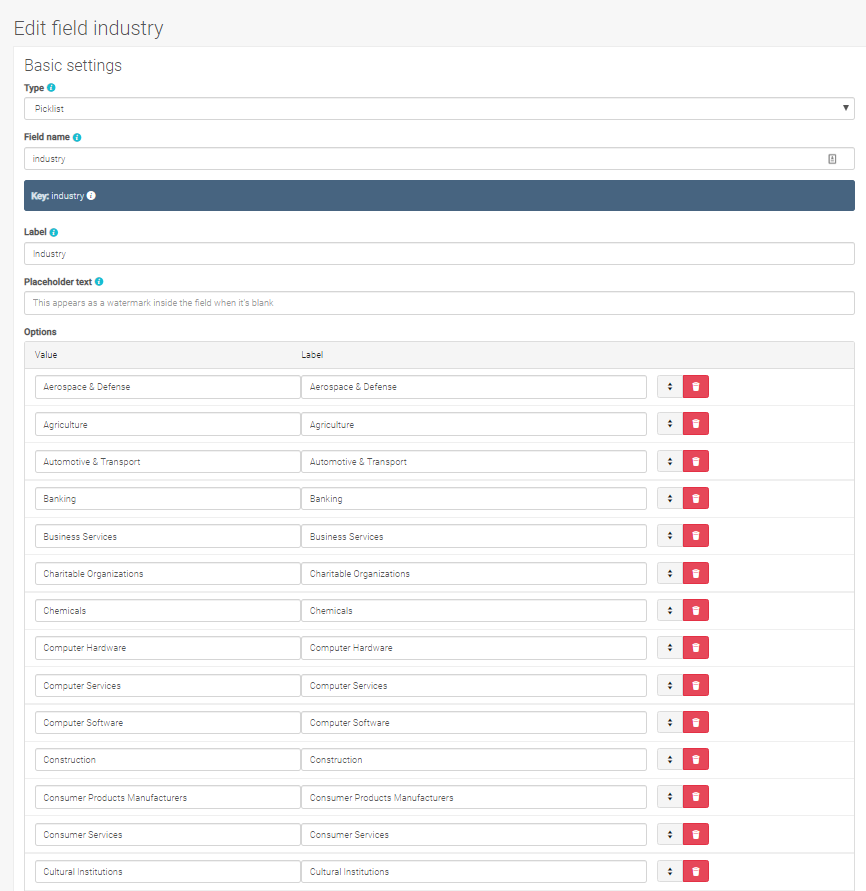Click reorder handle for Computer Software
This screenshot has height=891, width=866.
pos(670,722)
